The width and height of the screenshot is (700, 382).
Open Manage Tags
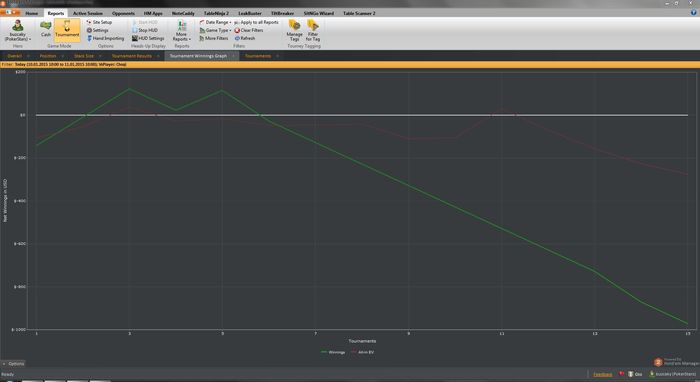pyautogui.click(x=295, y=30)
